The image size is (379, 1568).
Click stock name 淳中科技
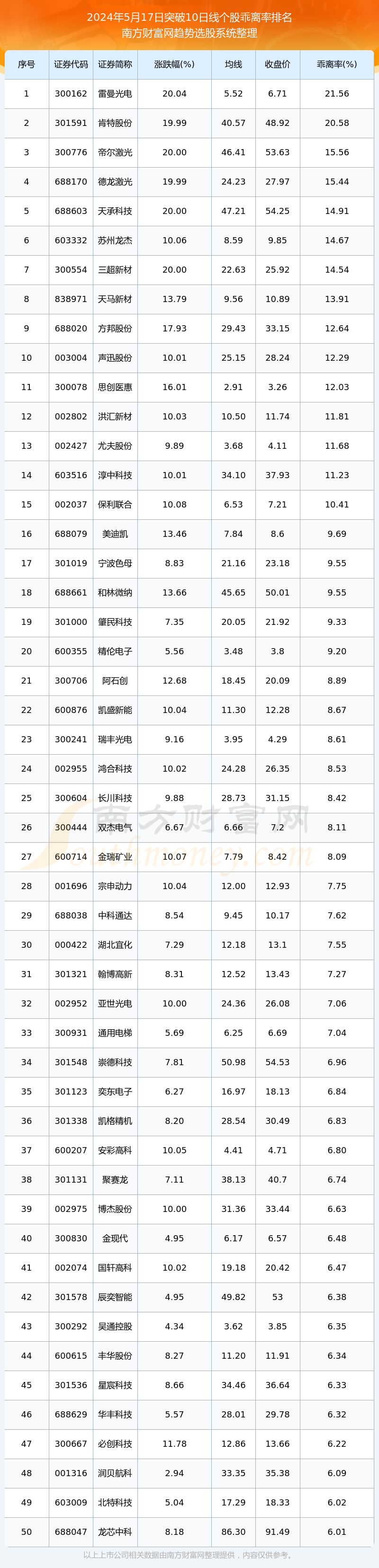pos(115,475)
